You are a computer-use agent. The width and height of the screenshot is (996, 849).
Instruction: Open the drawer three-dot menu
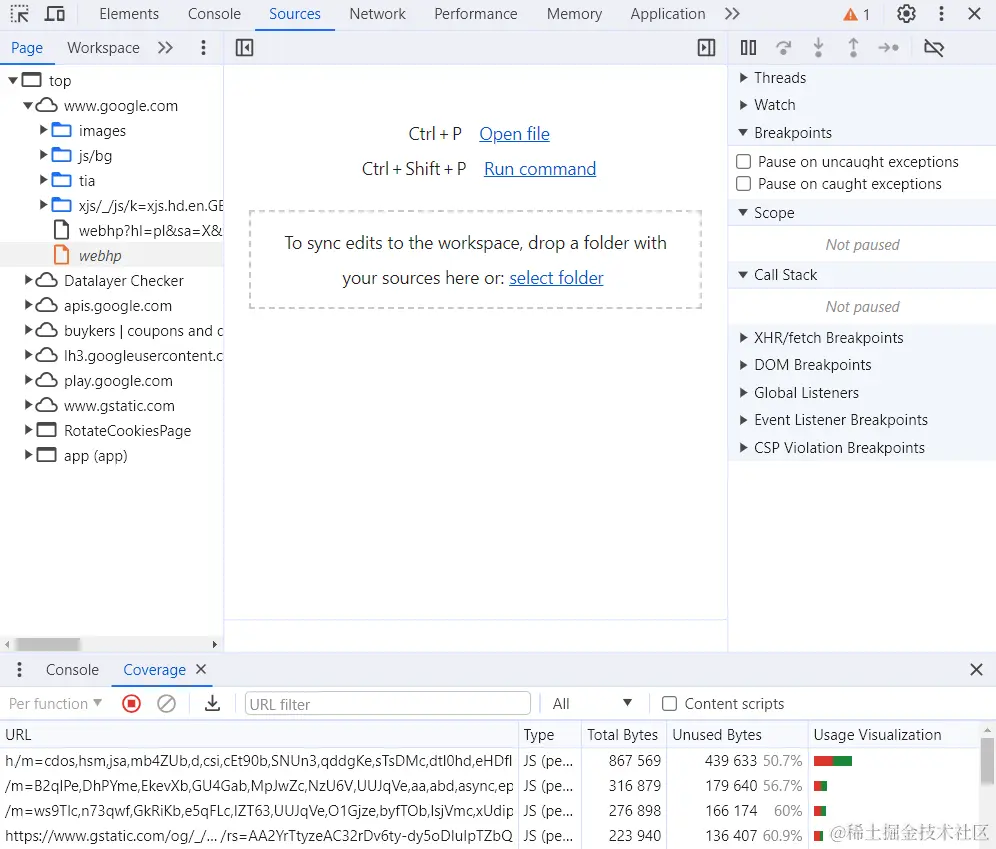[20, 669]
